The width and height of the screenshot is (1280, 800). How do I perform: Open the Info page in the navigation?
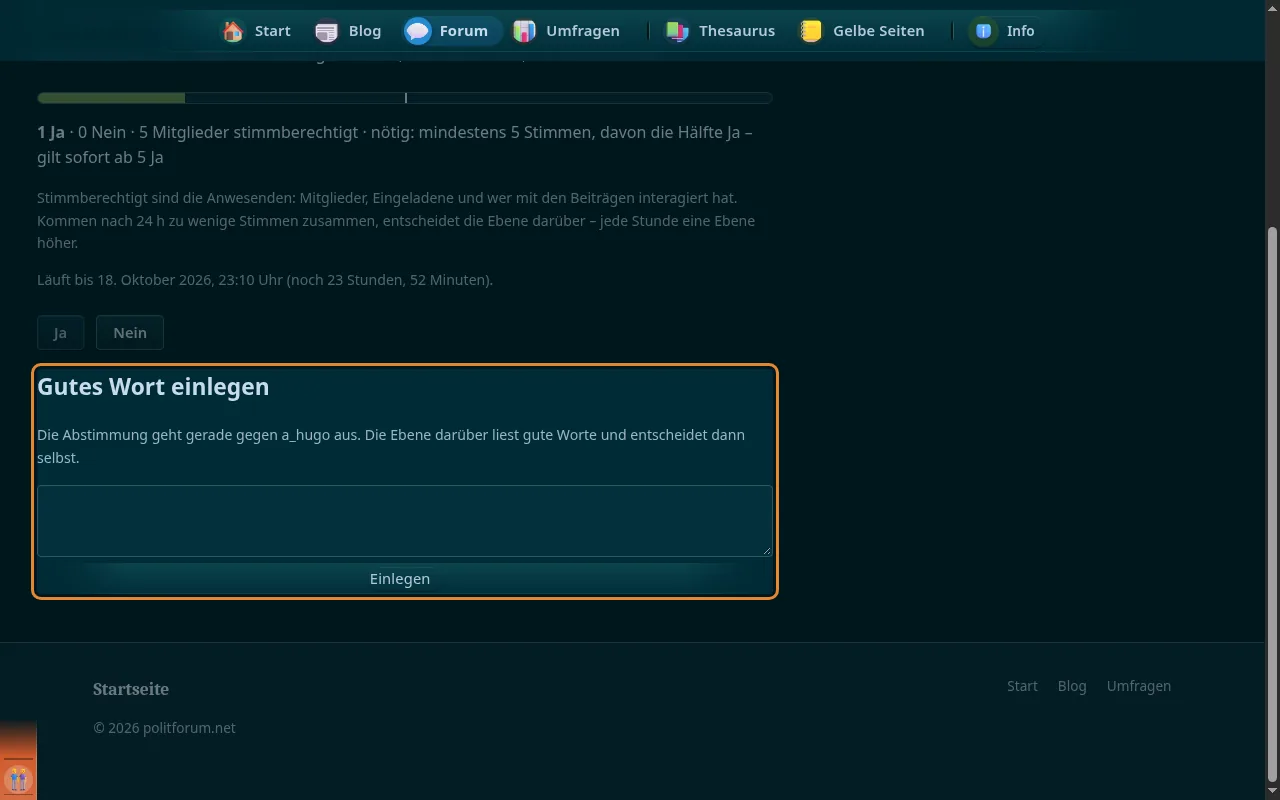coord(1005,31)
